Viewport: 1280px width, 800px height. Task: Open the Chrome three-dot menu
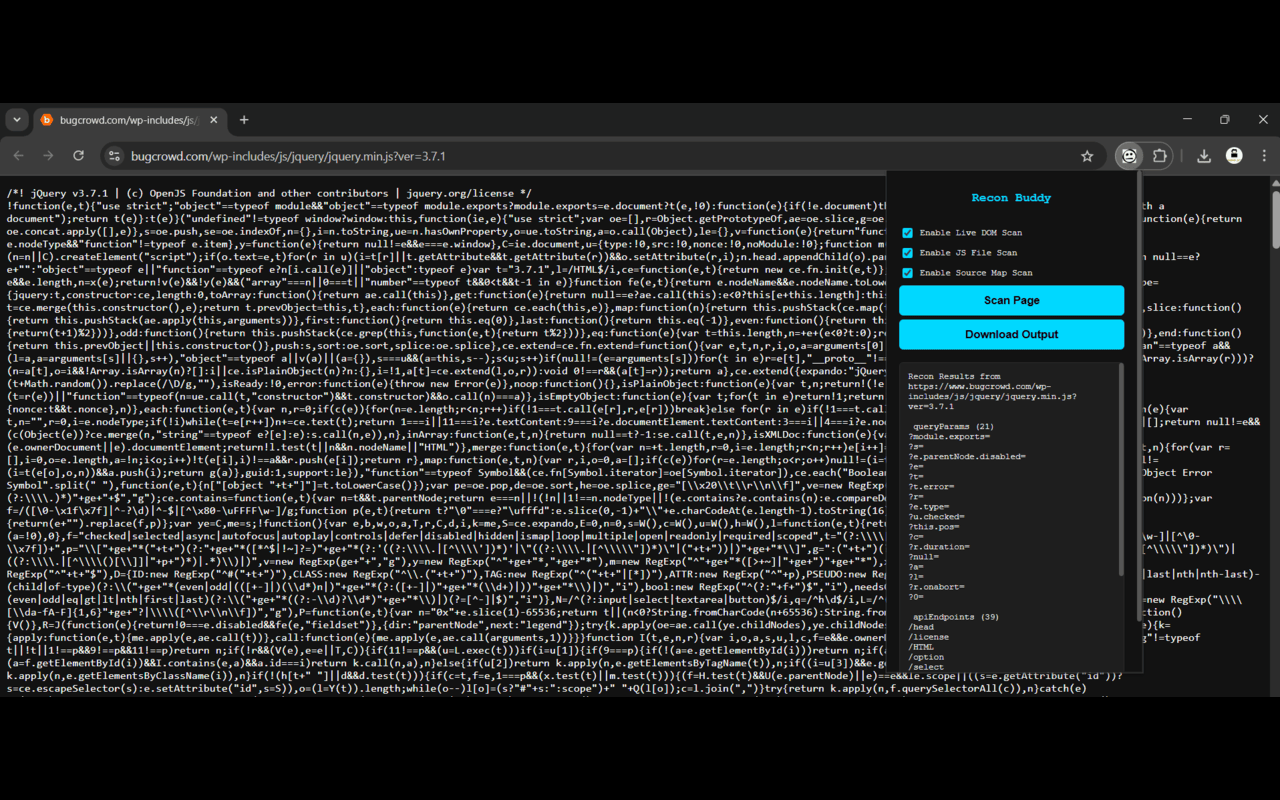click(x=1264, y=156)
